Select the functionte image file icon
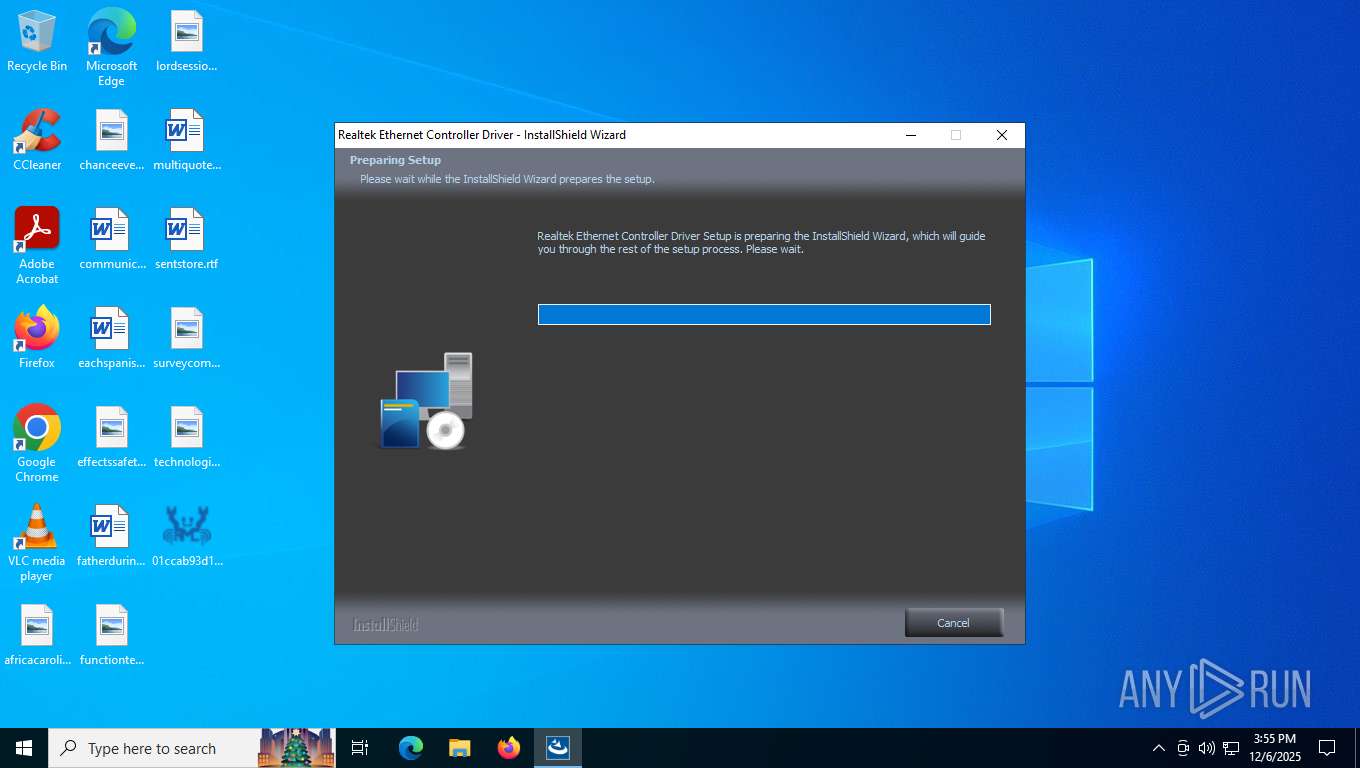Image resolution: width=1360 pixels, height=768 pixels. coord(112,636)
